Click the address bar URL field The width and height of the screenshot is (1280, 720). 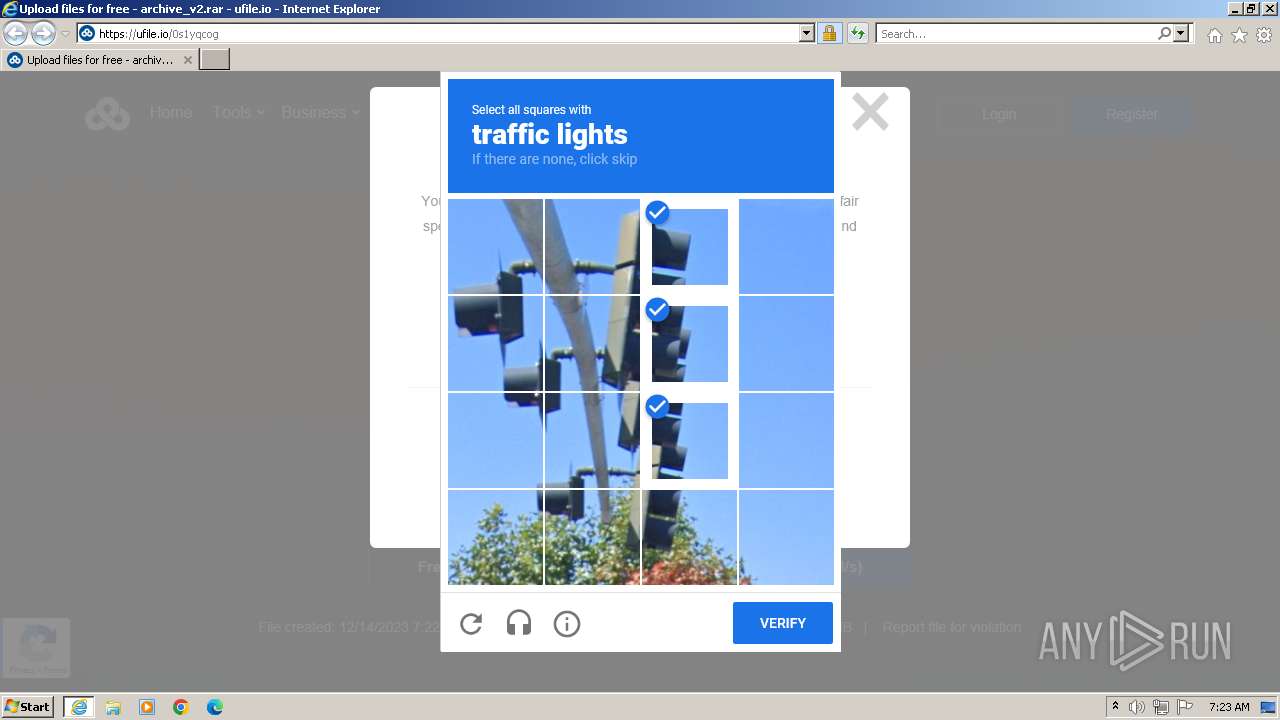(446, 34)
